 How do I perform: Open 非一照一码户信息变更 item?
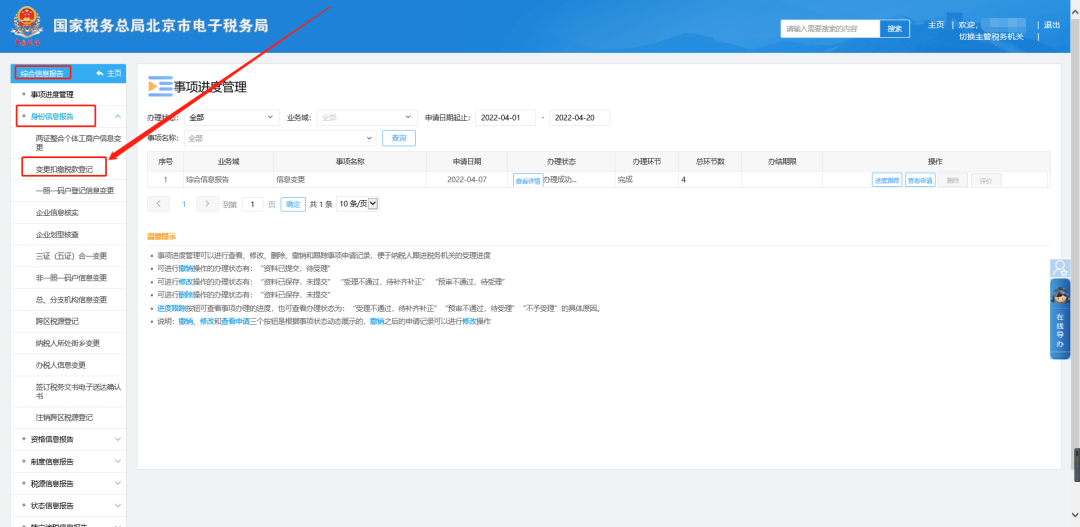click(71, 278)
